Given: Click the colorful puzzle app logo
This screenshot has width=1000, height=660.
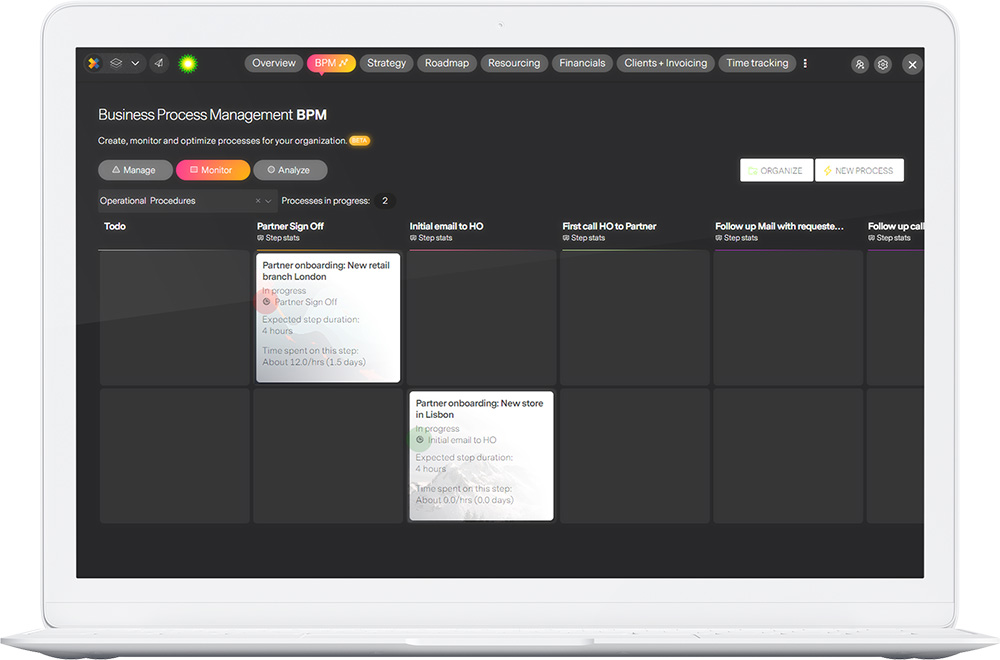Looking at the screenshot, I should [x=93, y=63].
